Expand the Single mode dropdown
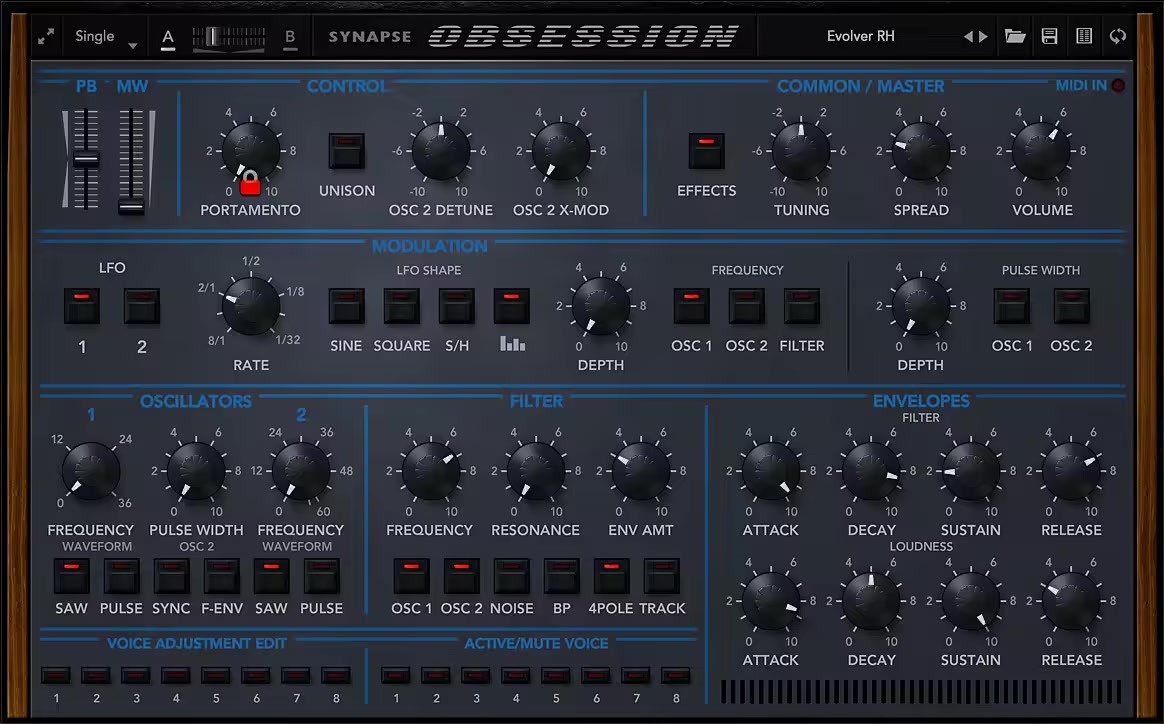This screenshot has width=1164, height=724. pyautogui.click(x=106, y=37)
